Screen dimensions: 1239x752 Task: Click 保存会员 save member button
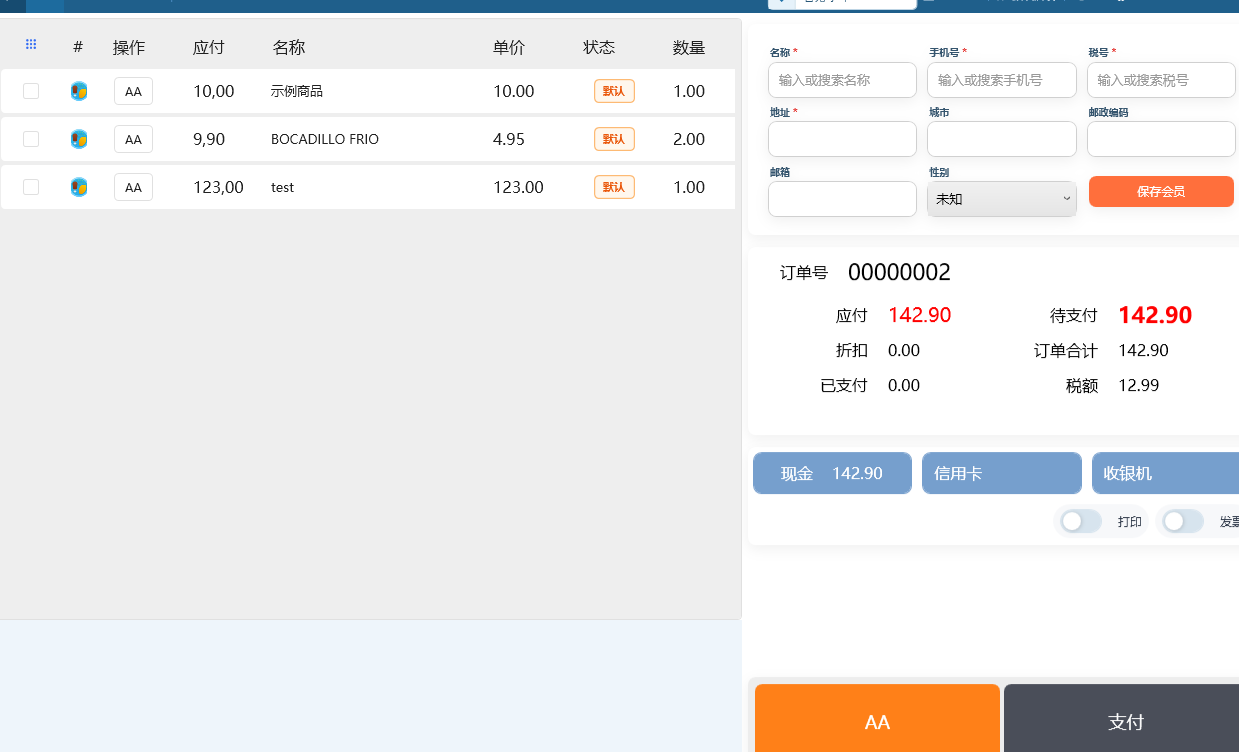point(1161,191)
